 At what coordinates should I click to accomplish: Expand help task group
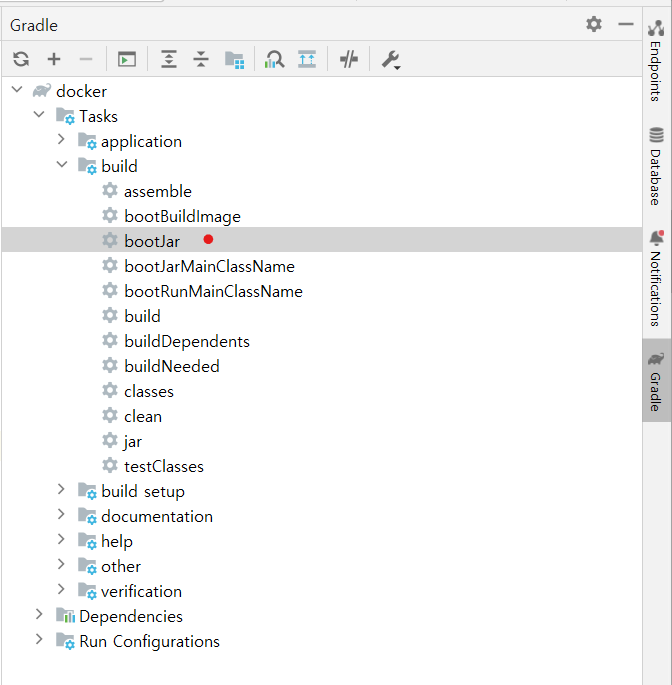(x=61, y=539)
